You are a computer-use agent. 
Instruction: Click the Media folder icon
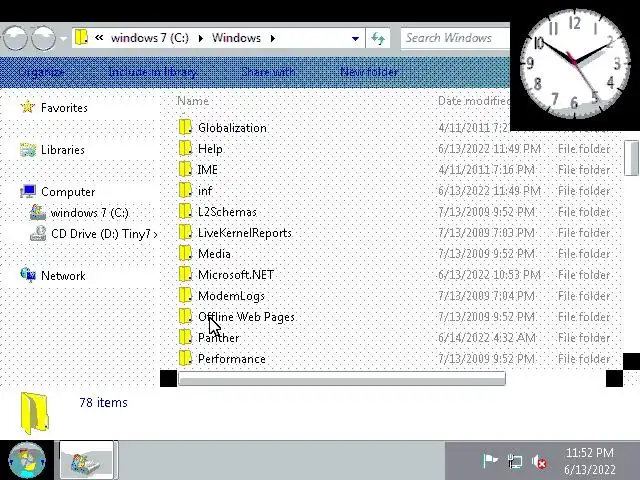click(185, 253)
